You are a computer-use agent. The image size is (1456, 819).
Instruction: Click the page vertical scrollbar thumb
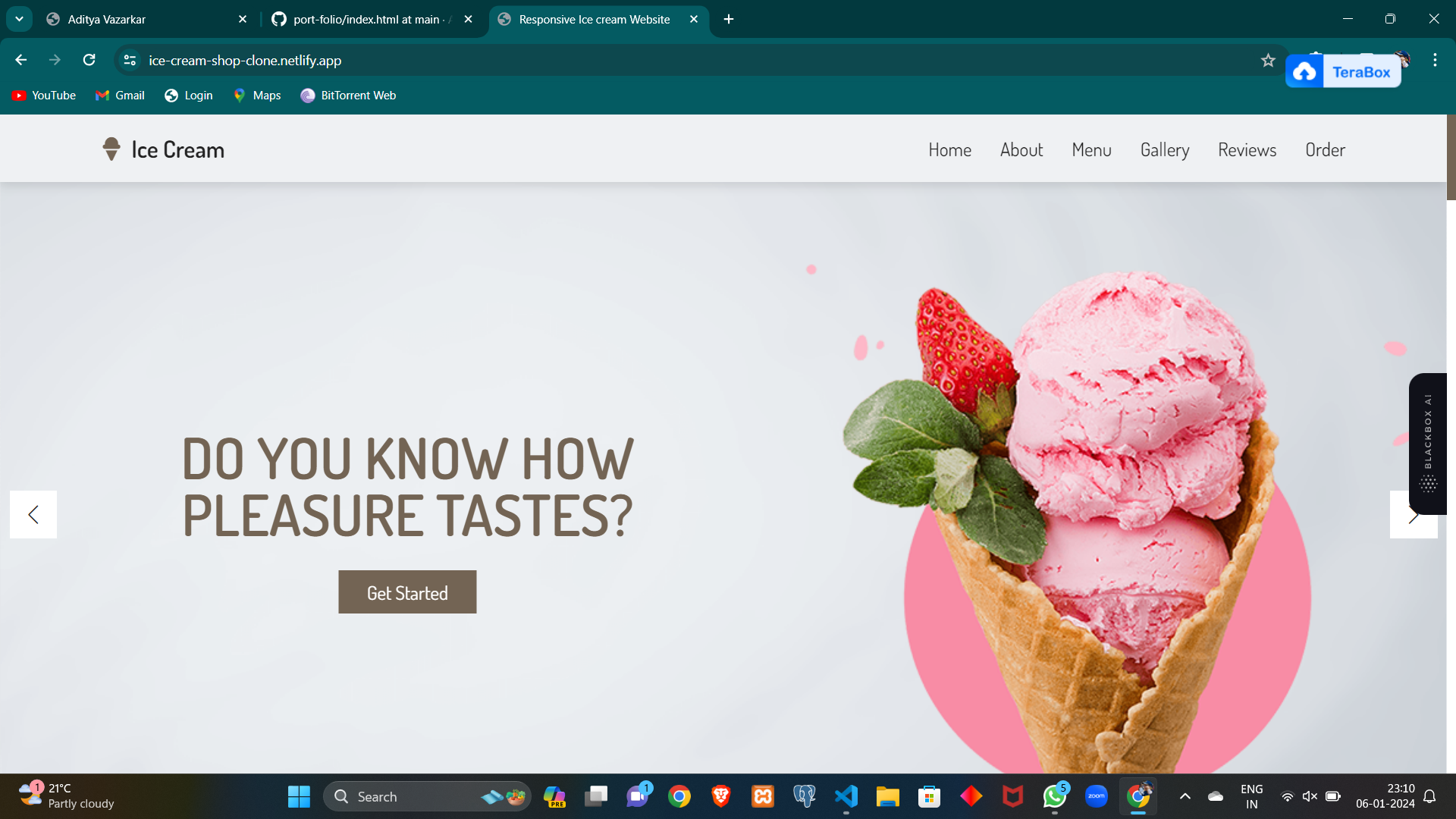[x=1451, y=158]
